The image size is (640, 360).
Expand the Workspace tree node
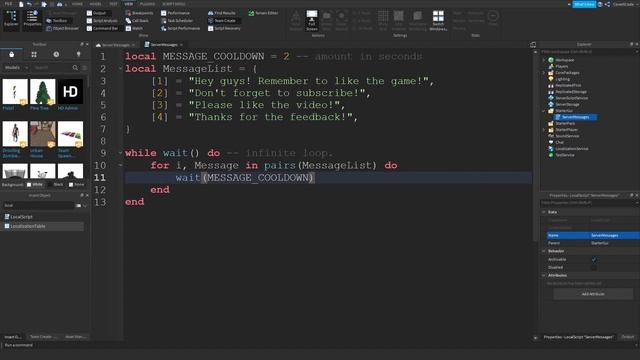(544, 60)
